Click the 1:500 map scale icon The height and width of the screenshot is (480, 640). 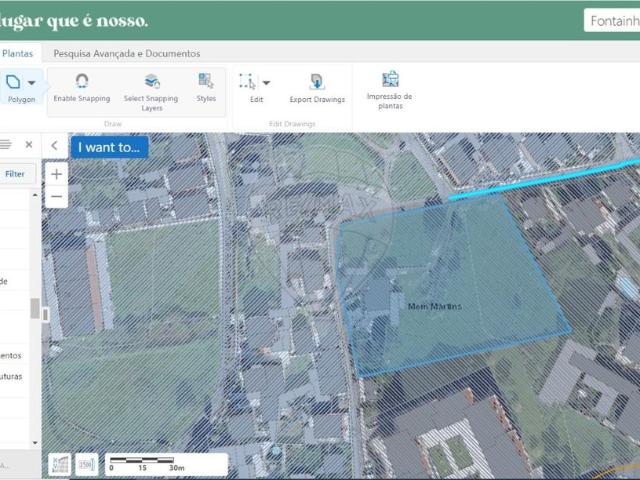point(87,464)
